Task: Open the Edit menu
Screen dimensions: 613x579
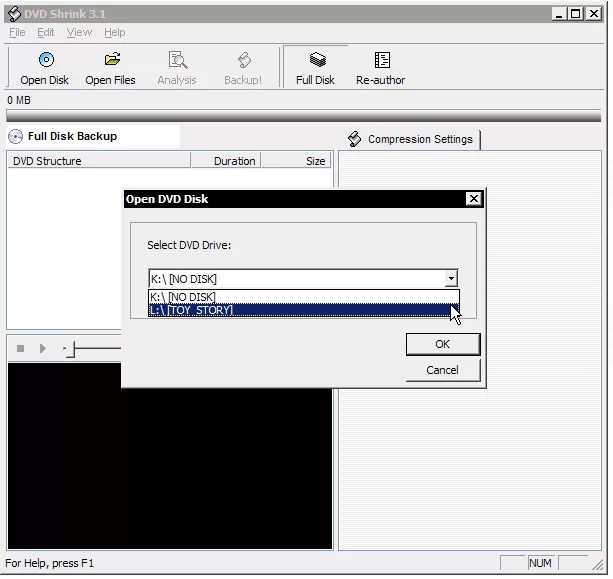Action: [x=46, y=32]
